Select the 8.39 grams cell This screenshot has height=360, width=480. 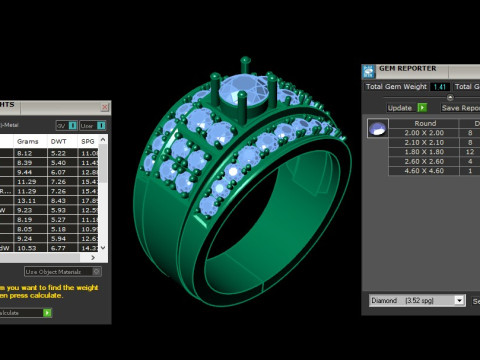click(30, 163)
